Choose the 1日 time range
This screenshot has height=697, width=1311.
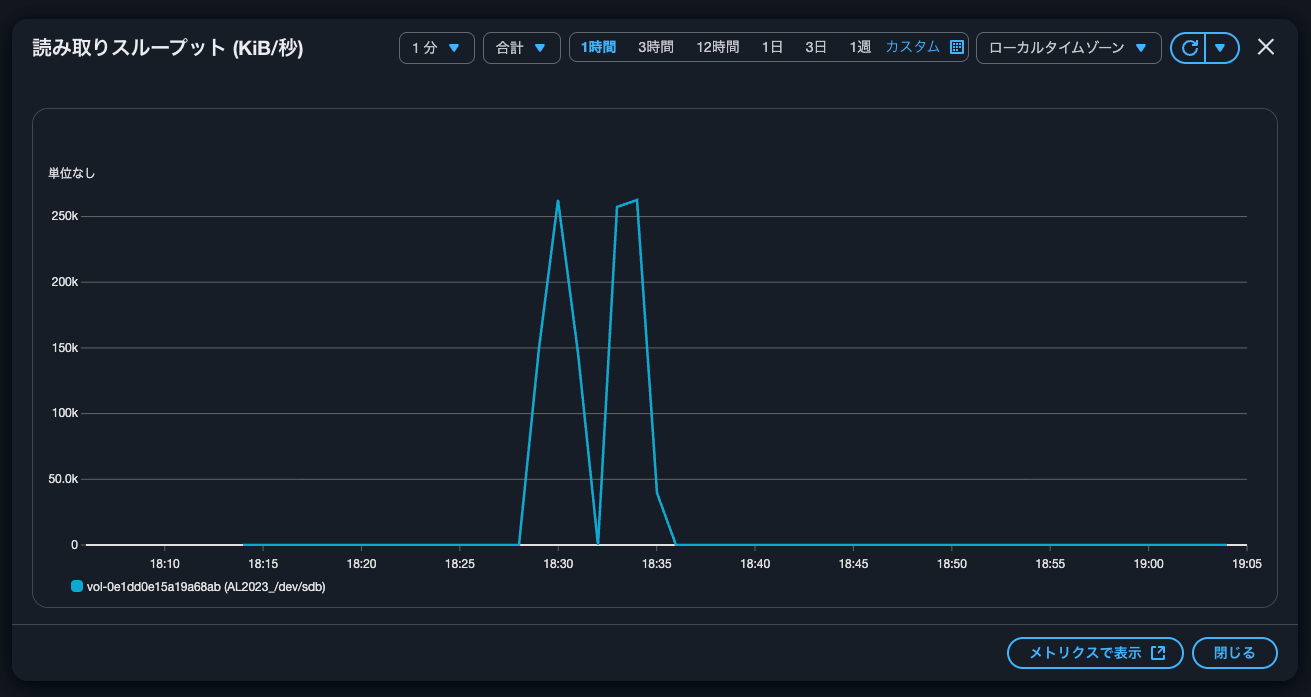(x=772, y=47)
